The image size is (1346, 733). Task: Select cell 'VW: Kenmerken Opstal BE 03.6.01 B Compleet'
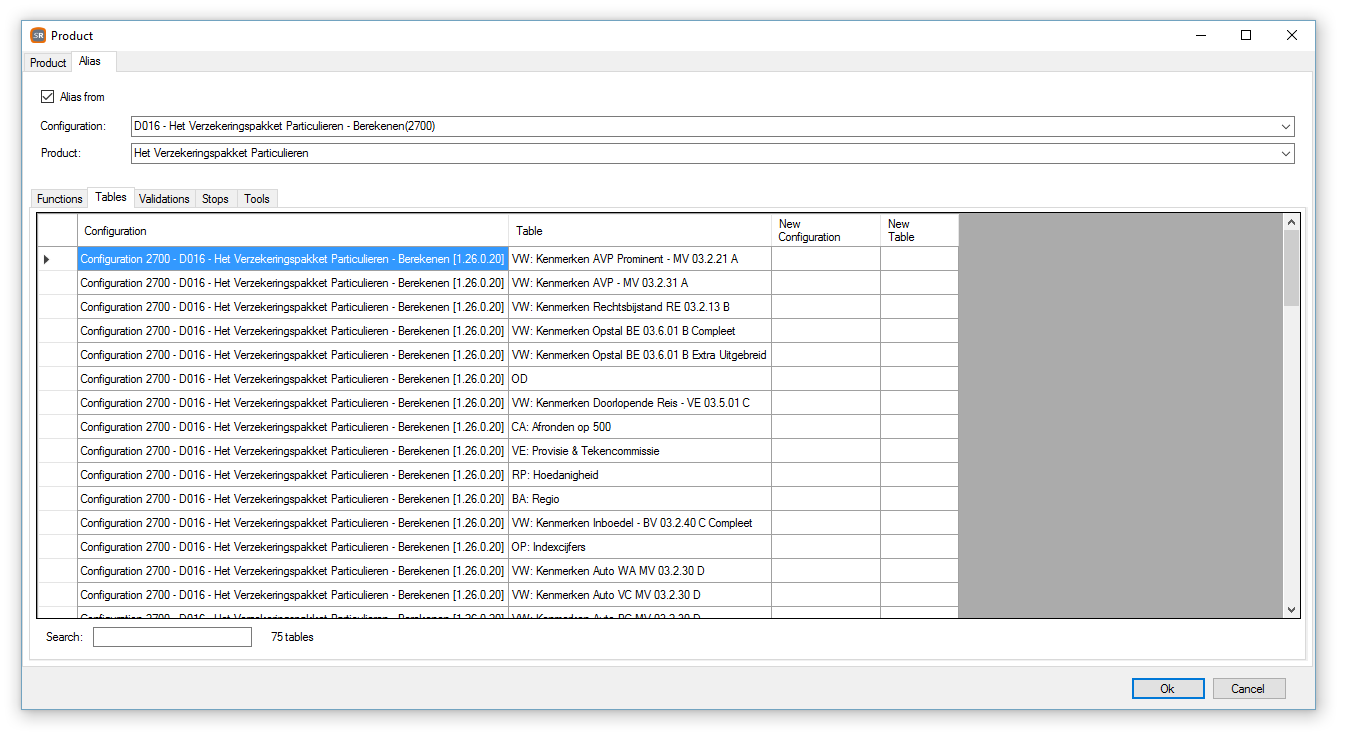coord(640,331)
